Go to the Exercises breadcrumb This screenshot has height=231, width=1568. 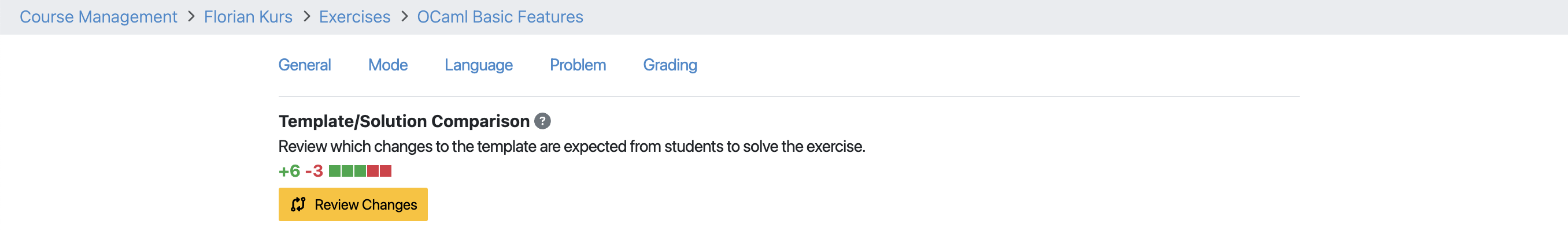[355, 16]
